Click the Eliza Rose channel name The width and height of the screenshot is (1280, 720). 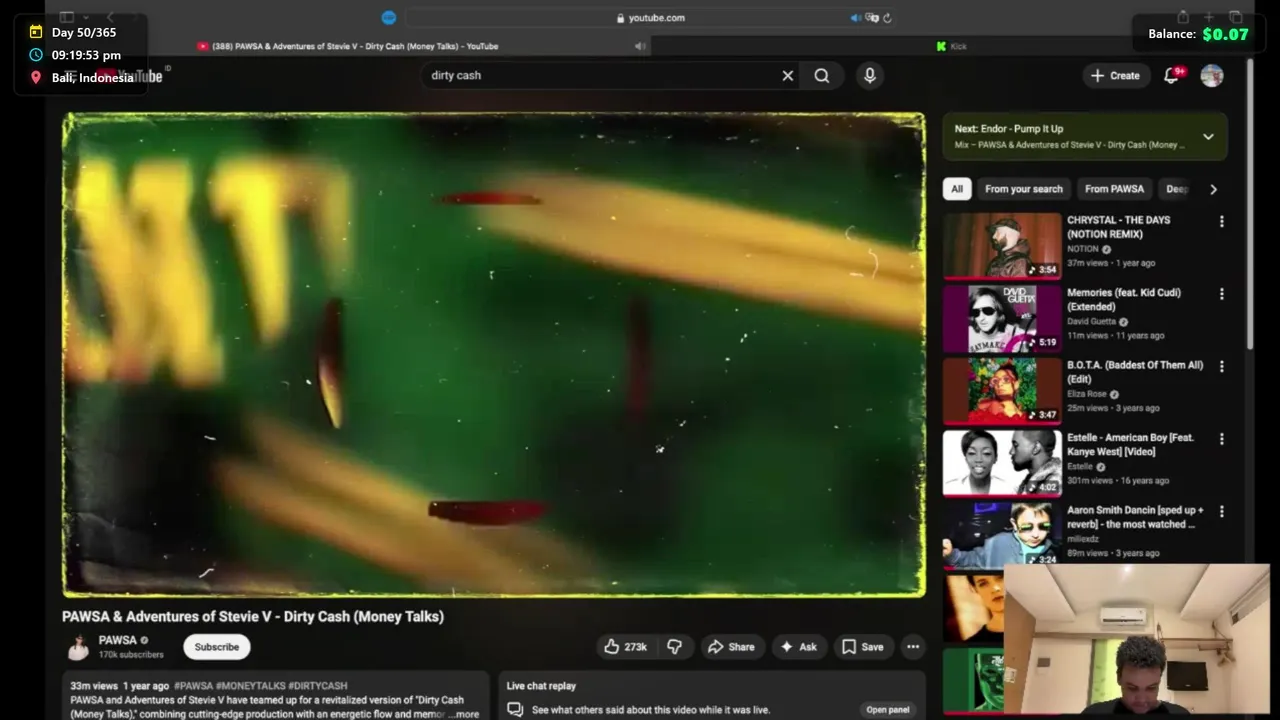[x=1086, y=394]
